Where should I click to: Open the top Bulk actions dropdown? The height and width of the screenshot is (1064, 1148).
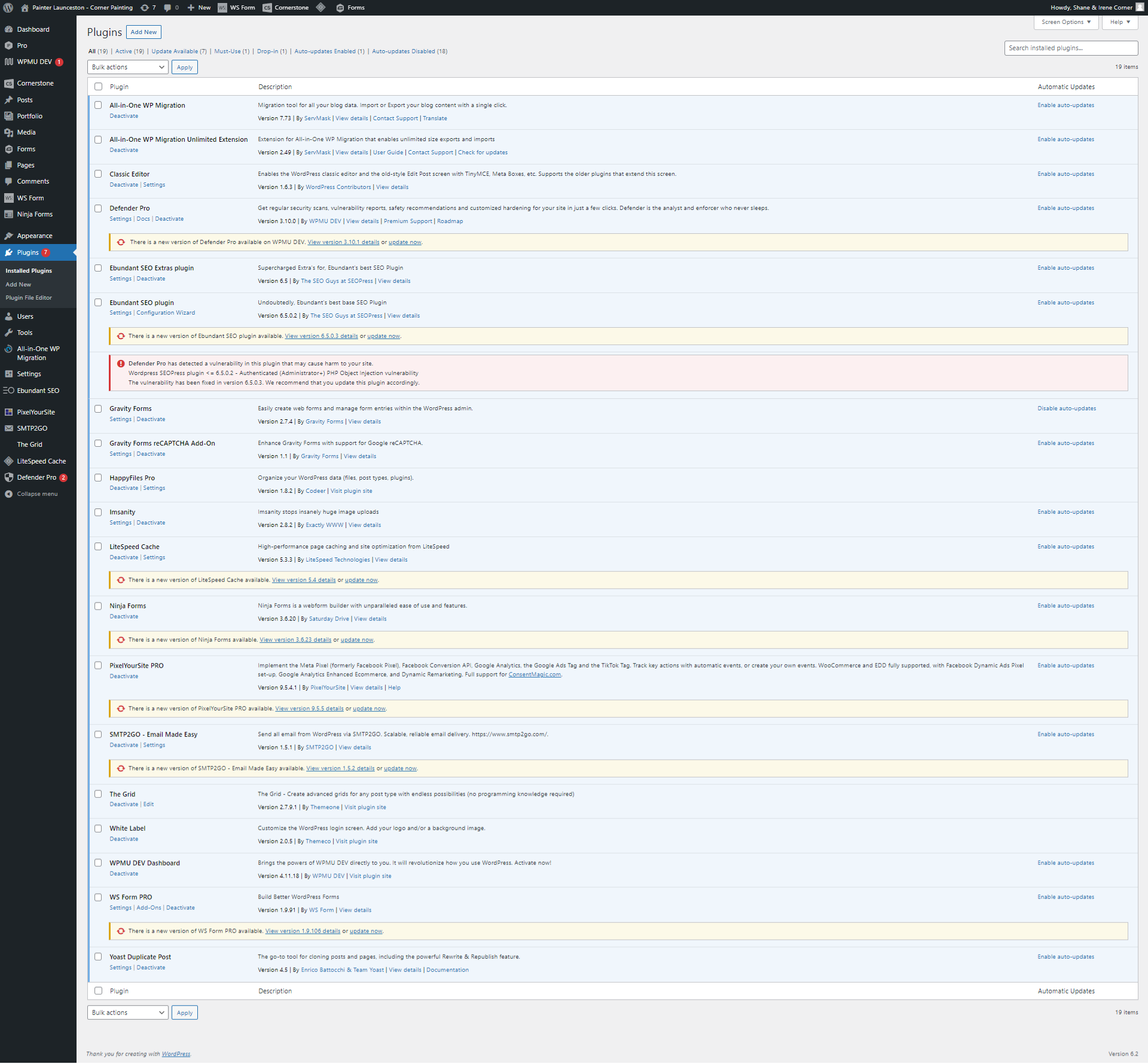click(x=127, y=67)
